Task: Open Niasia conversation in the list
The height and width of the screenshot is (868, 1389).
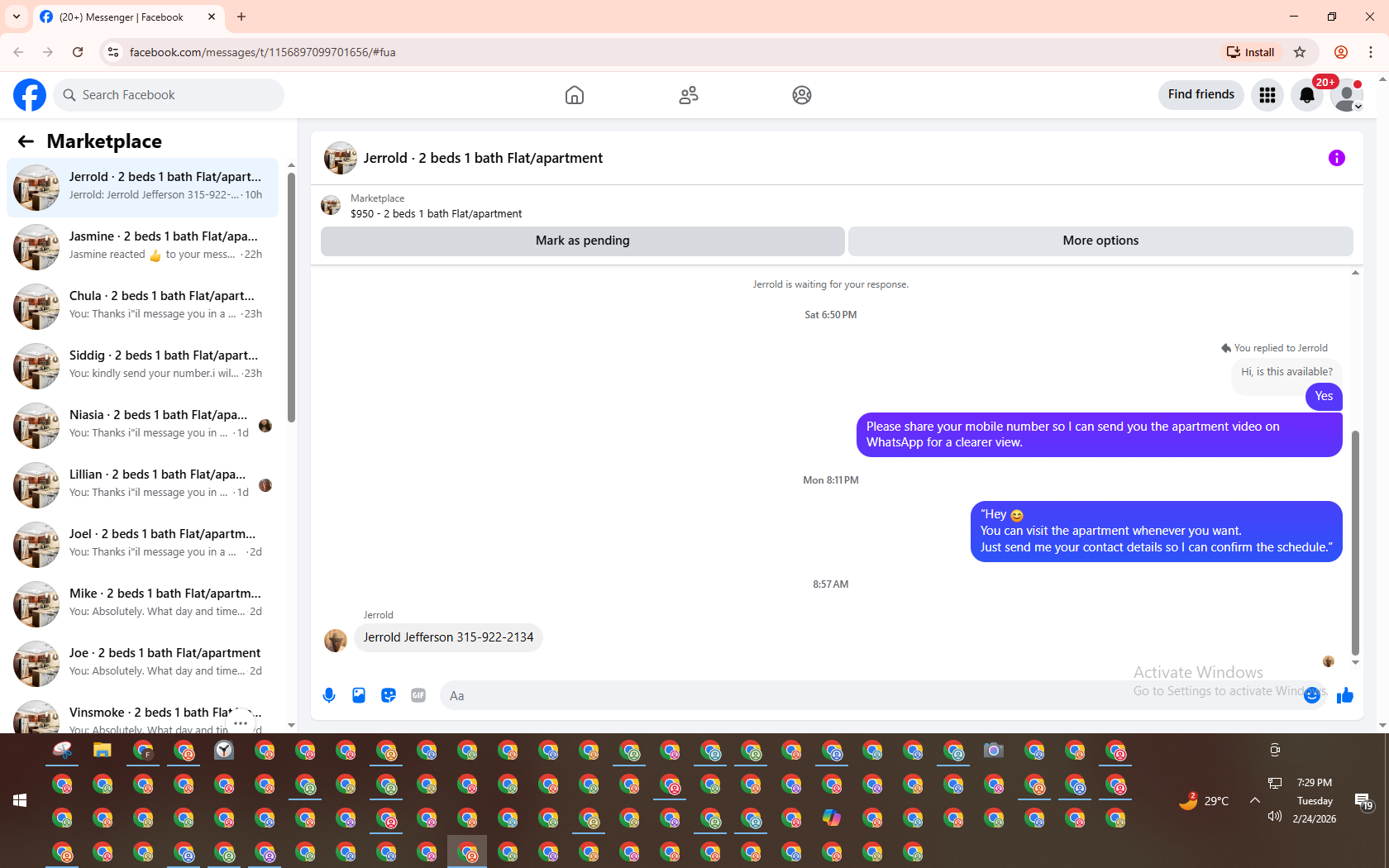Action: (x=142, y=426)
